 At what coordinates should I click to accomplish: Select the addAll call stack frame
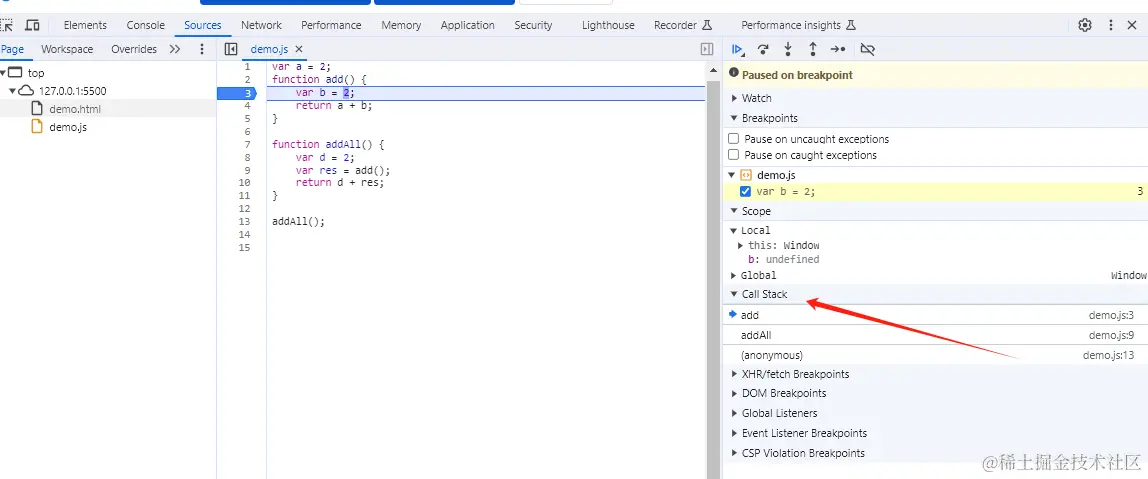point(936,335)
